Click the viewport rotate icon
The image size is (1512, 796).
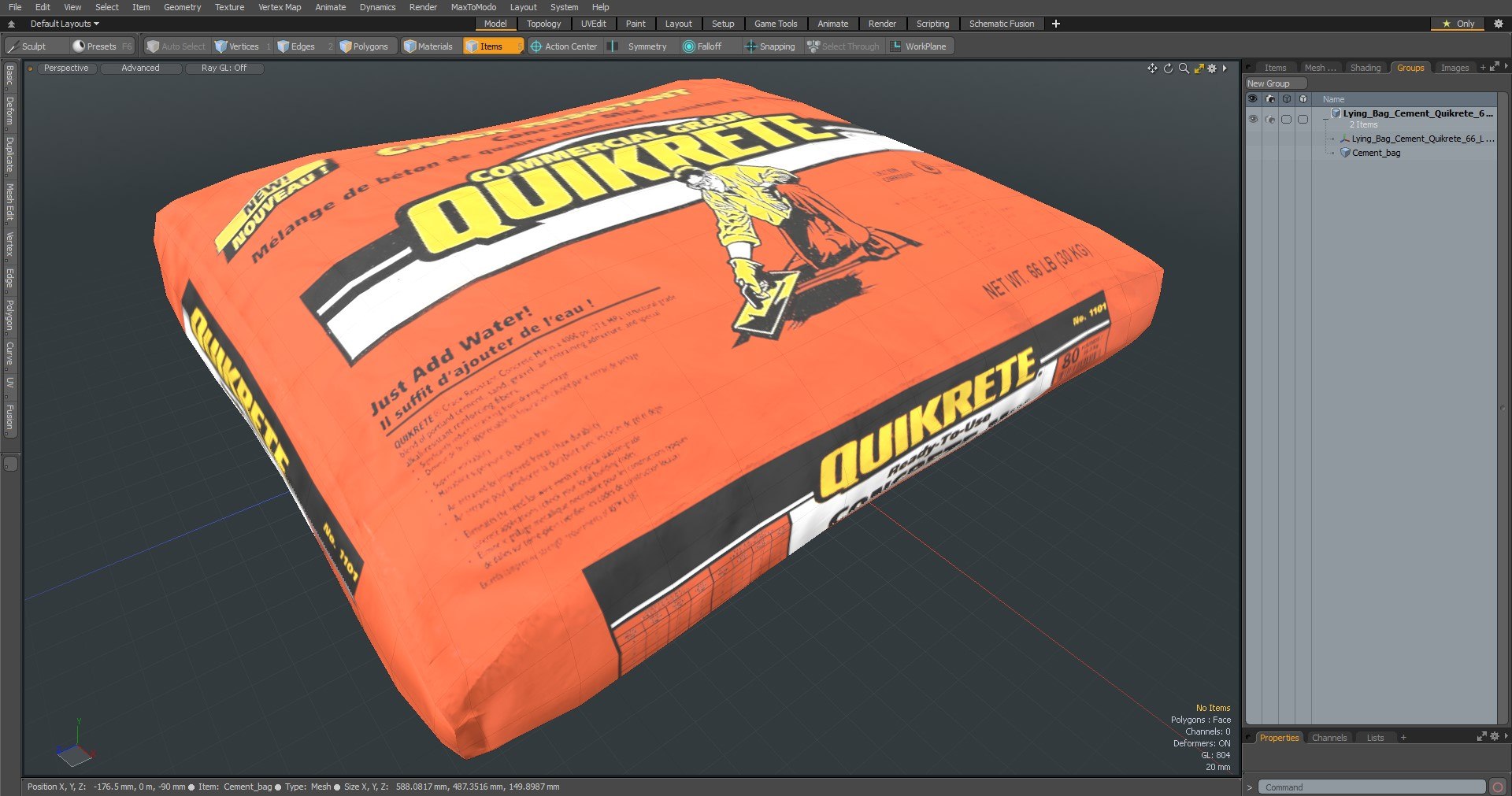[x=1168, y=68]
